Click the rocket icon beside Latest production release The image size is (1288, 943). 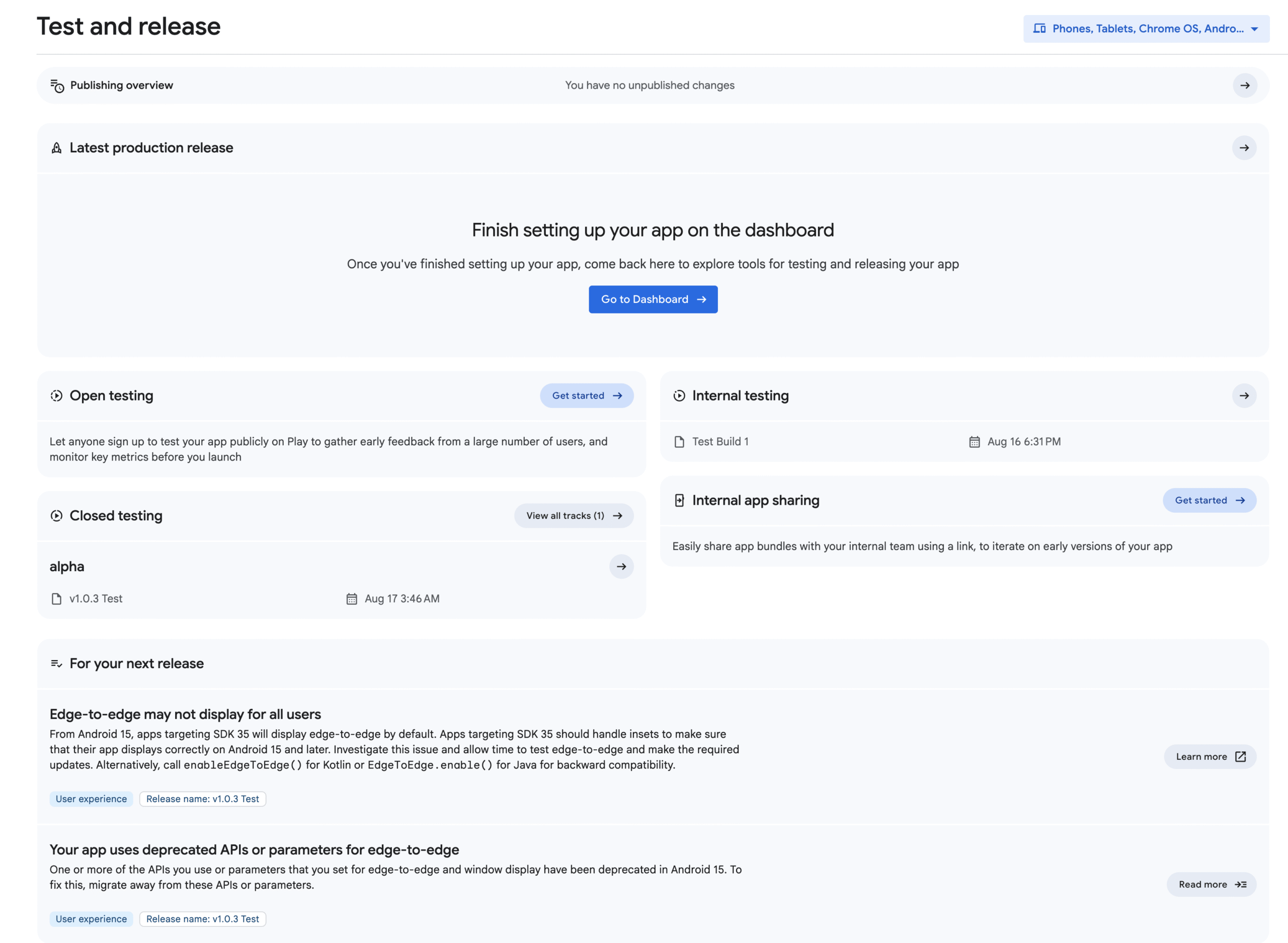point(56,148)
